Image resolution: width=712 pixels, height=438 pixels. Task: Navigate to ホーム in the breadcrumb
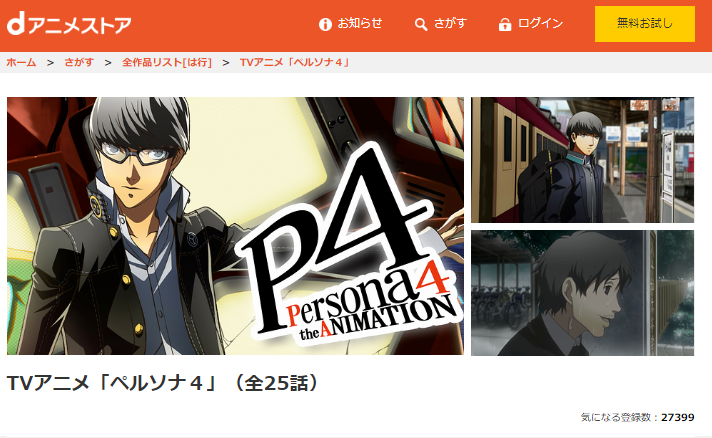(x=21, y=62)
